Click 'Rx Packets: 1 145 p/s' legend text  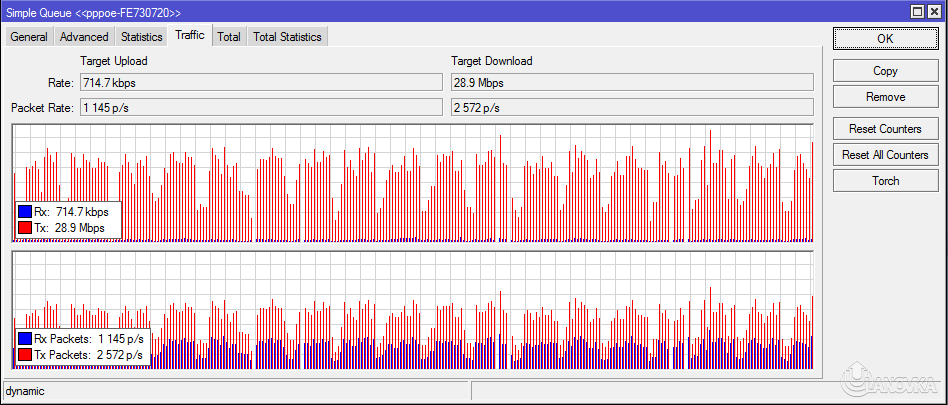coord(89,339)
